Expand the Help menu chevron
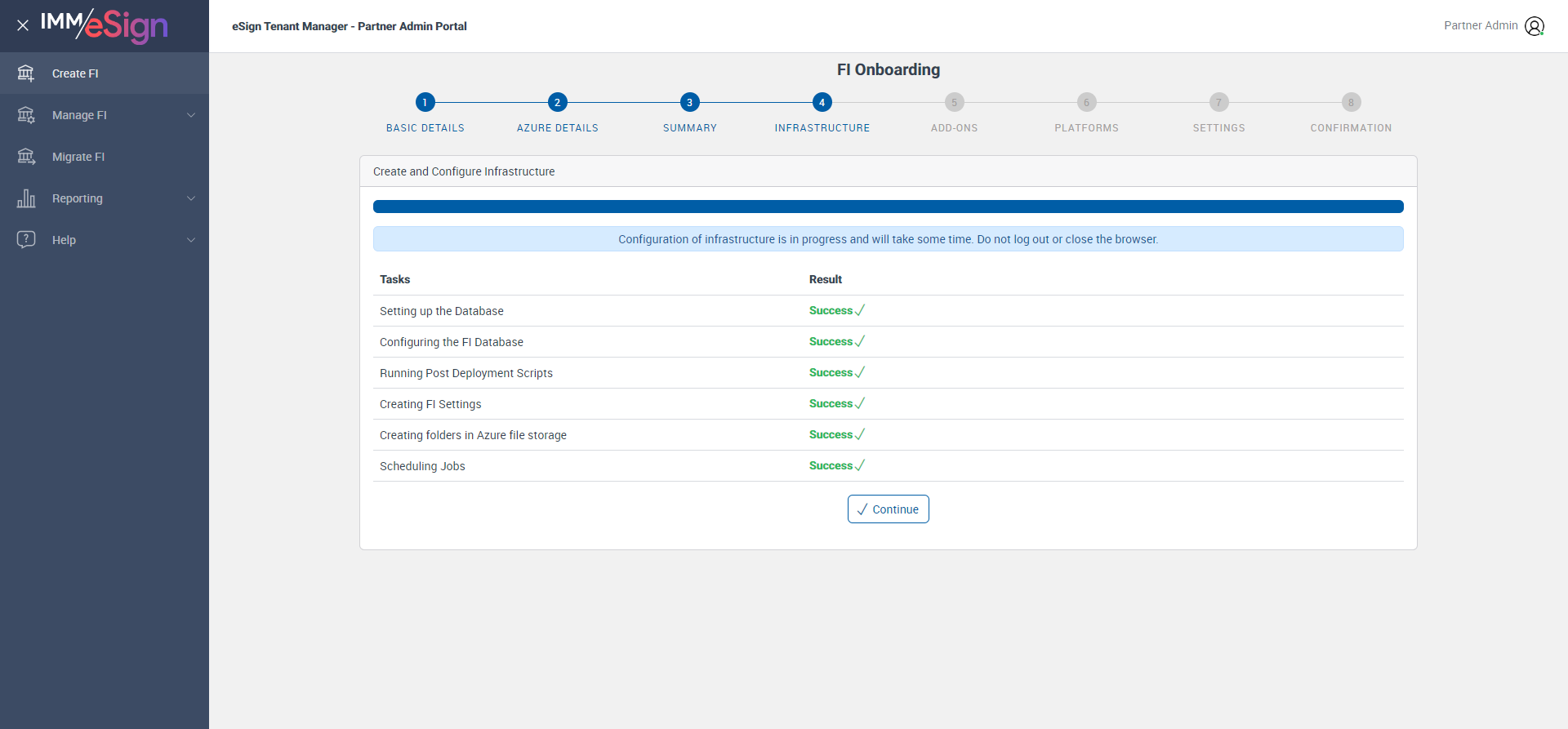 191,240
